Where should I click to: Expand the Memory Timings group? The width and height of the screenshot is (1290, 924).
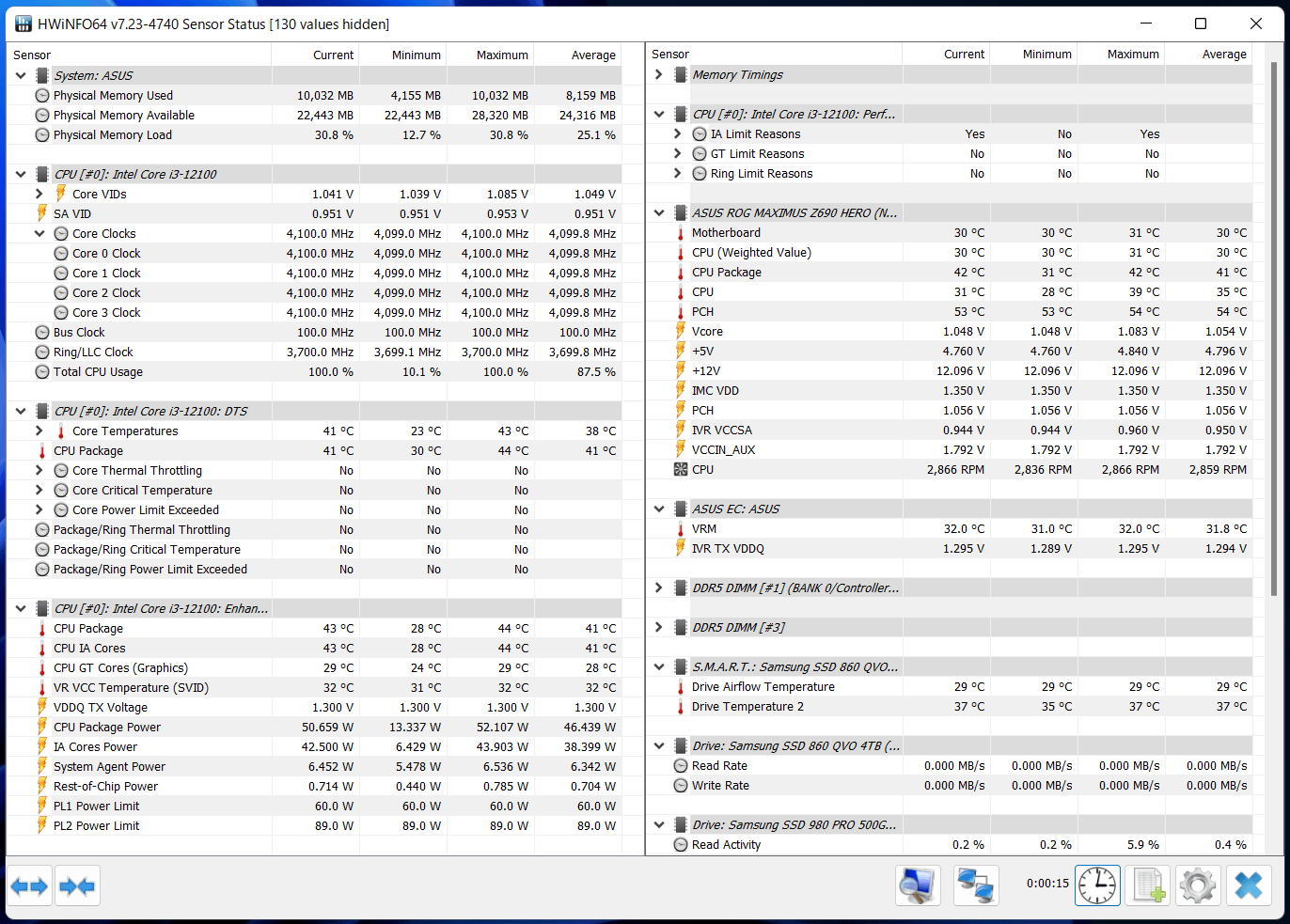click(659, 74)
